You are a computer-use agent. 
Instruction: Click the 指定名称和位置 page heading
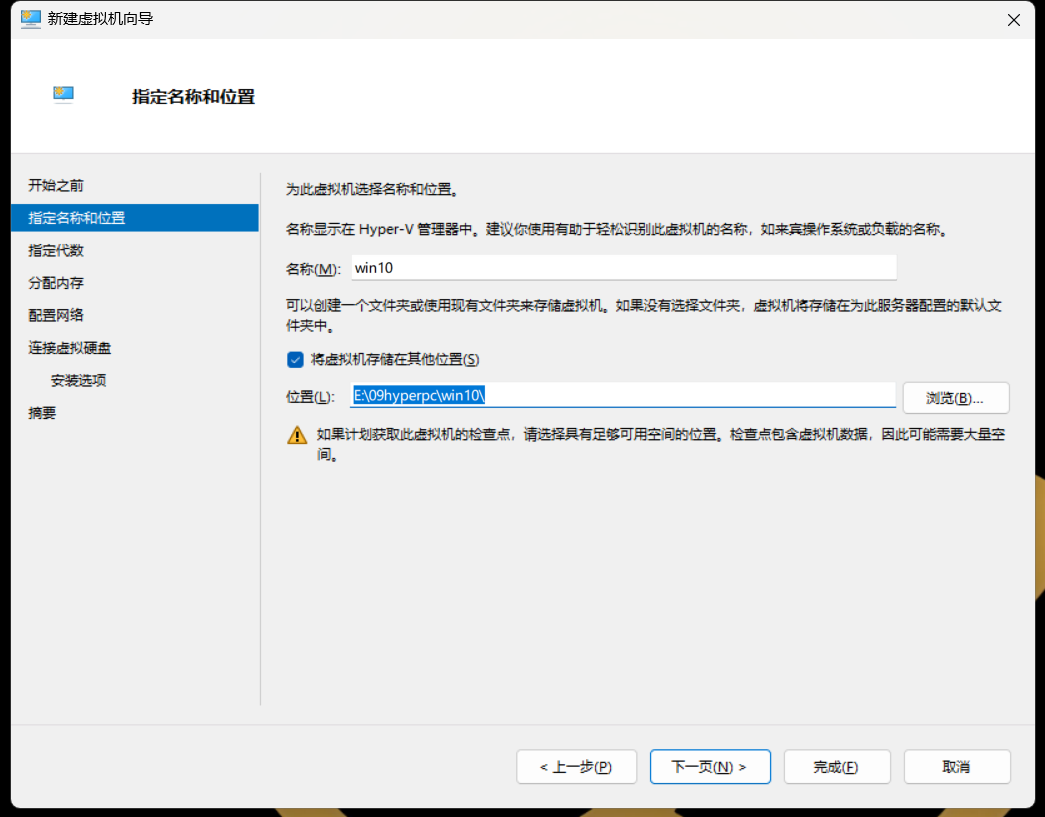tap(193, 97)
